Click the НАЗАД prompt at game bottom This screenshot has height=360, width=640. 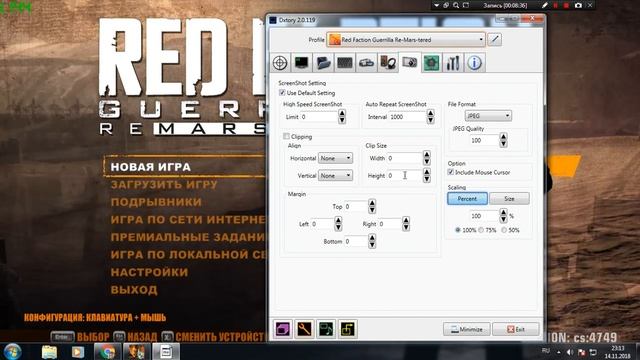pos(142,337)
